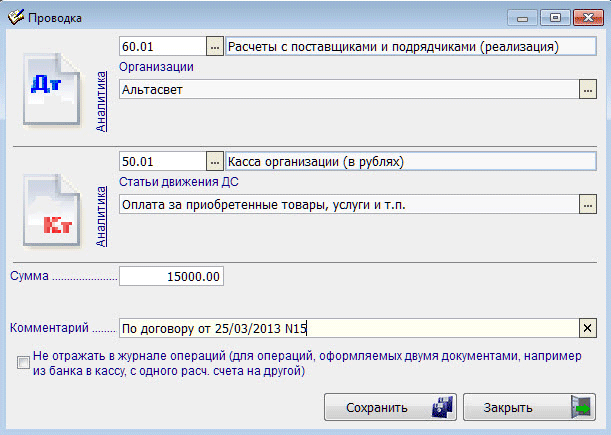Clear the Комментарий field with X button
This screenshot has height=435, width=611.
[588, 328]
